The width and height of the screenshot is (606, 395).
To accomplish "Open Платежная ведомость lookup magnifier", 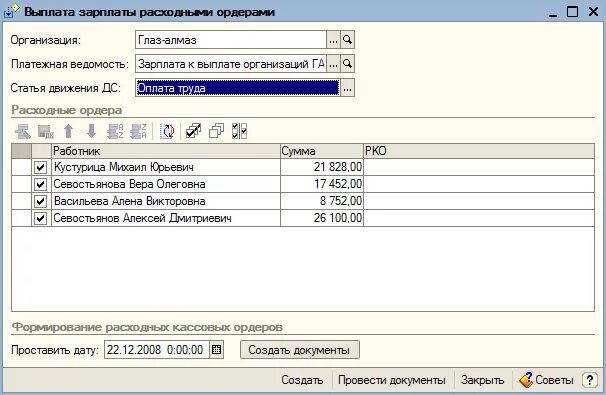I will pos(347,64).
